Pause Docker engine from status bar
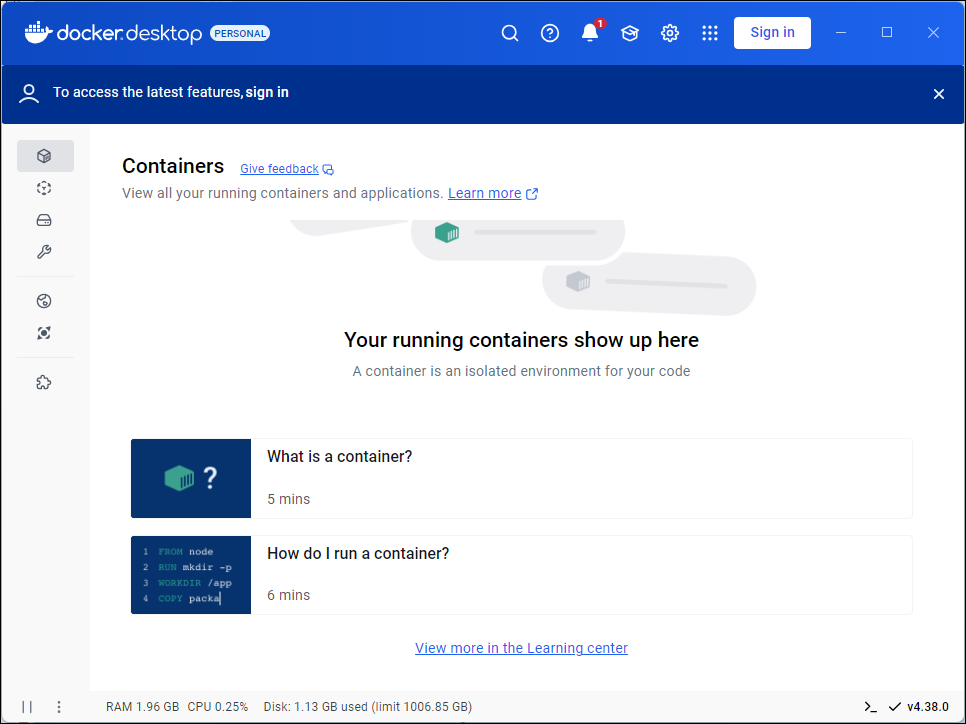 click(x=27, y=707)
